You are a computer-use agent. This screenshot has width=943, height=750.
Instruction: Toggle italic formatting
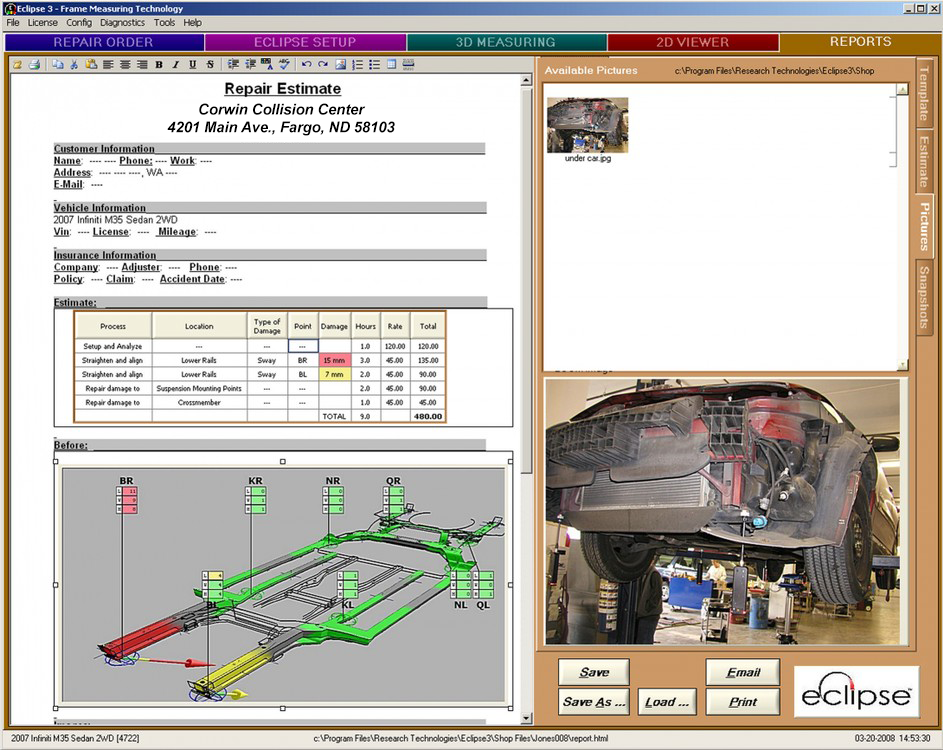[176, 65]
